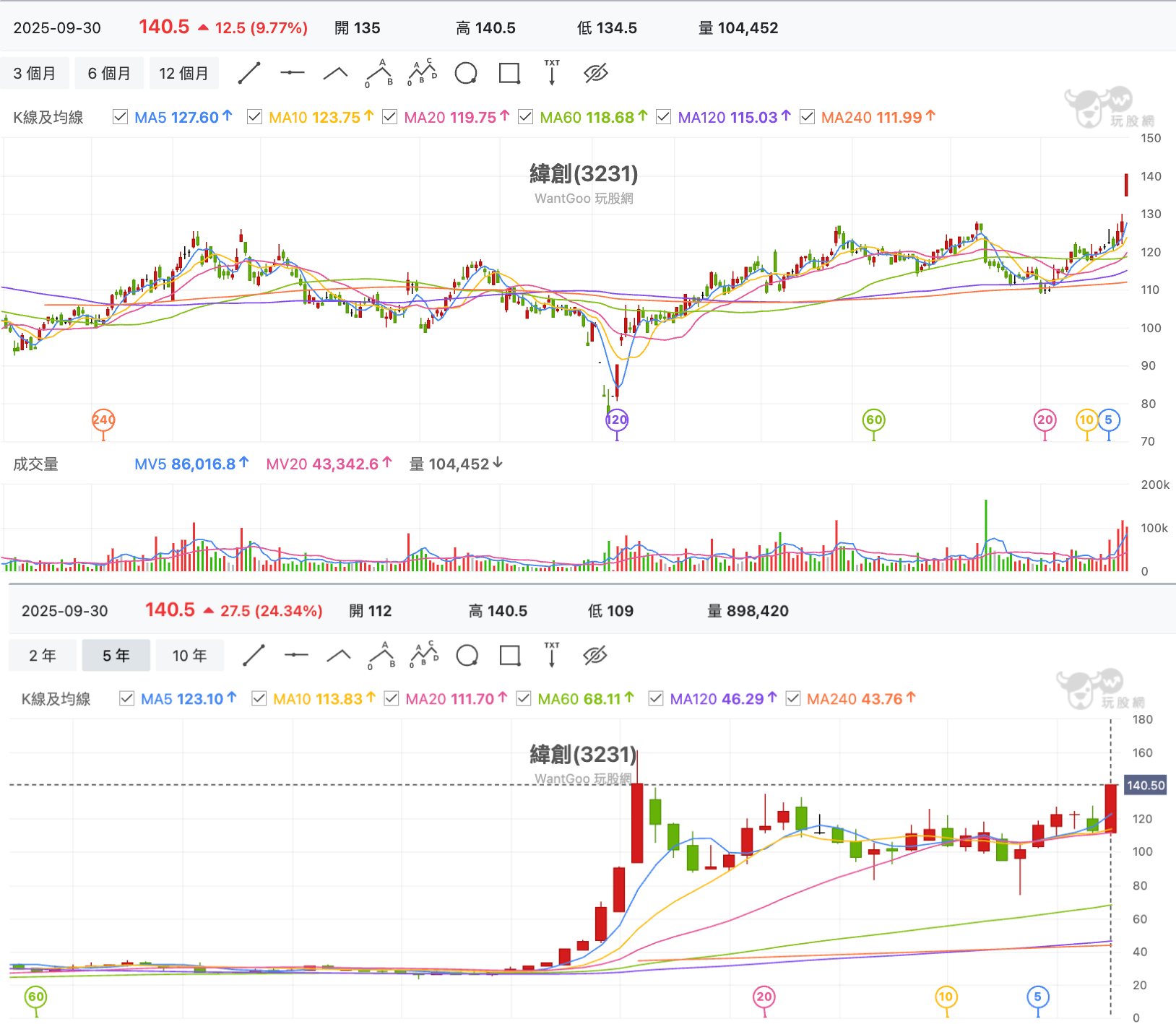
Task: Click the blue 5 marker on 5-year chart
Action: point(1038,997)
